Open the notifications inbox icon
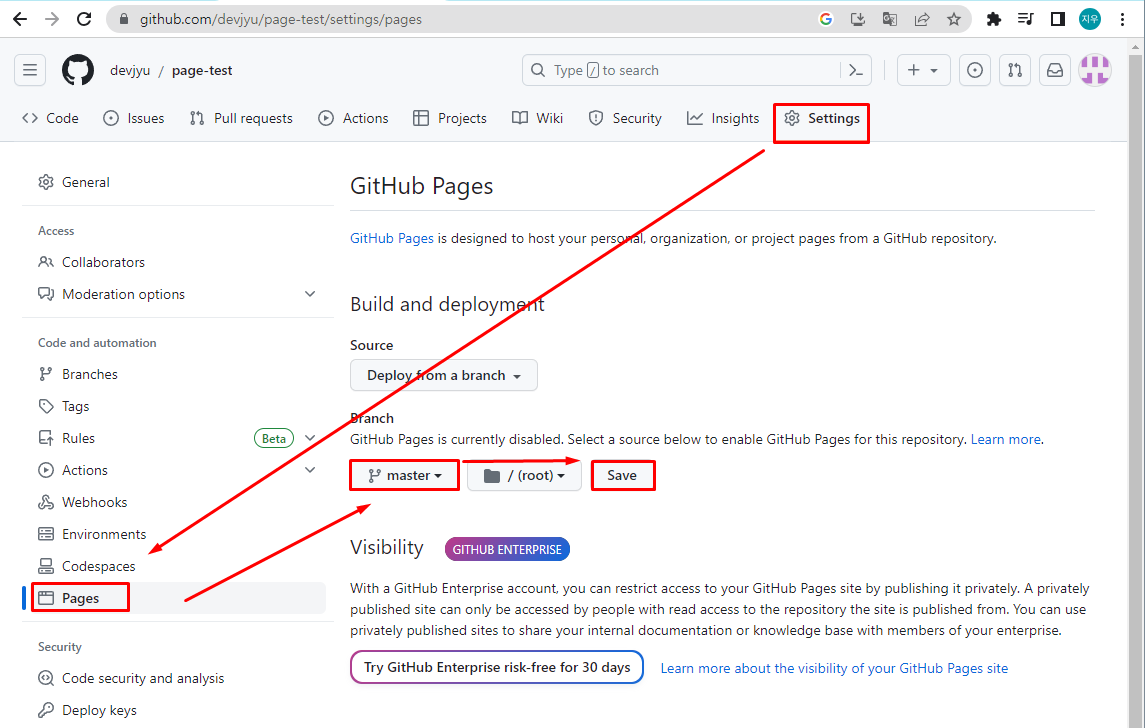This screenshot has height=728, width=1145. pyautogui.click(x=1055, y=70)
